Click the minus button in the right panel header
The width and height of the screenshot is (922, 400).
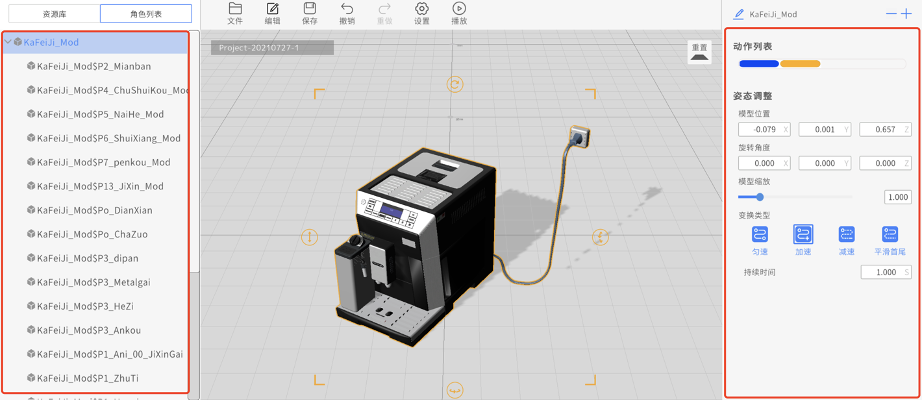click(x=891, y=14)
